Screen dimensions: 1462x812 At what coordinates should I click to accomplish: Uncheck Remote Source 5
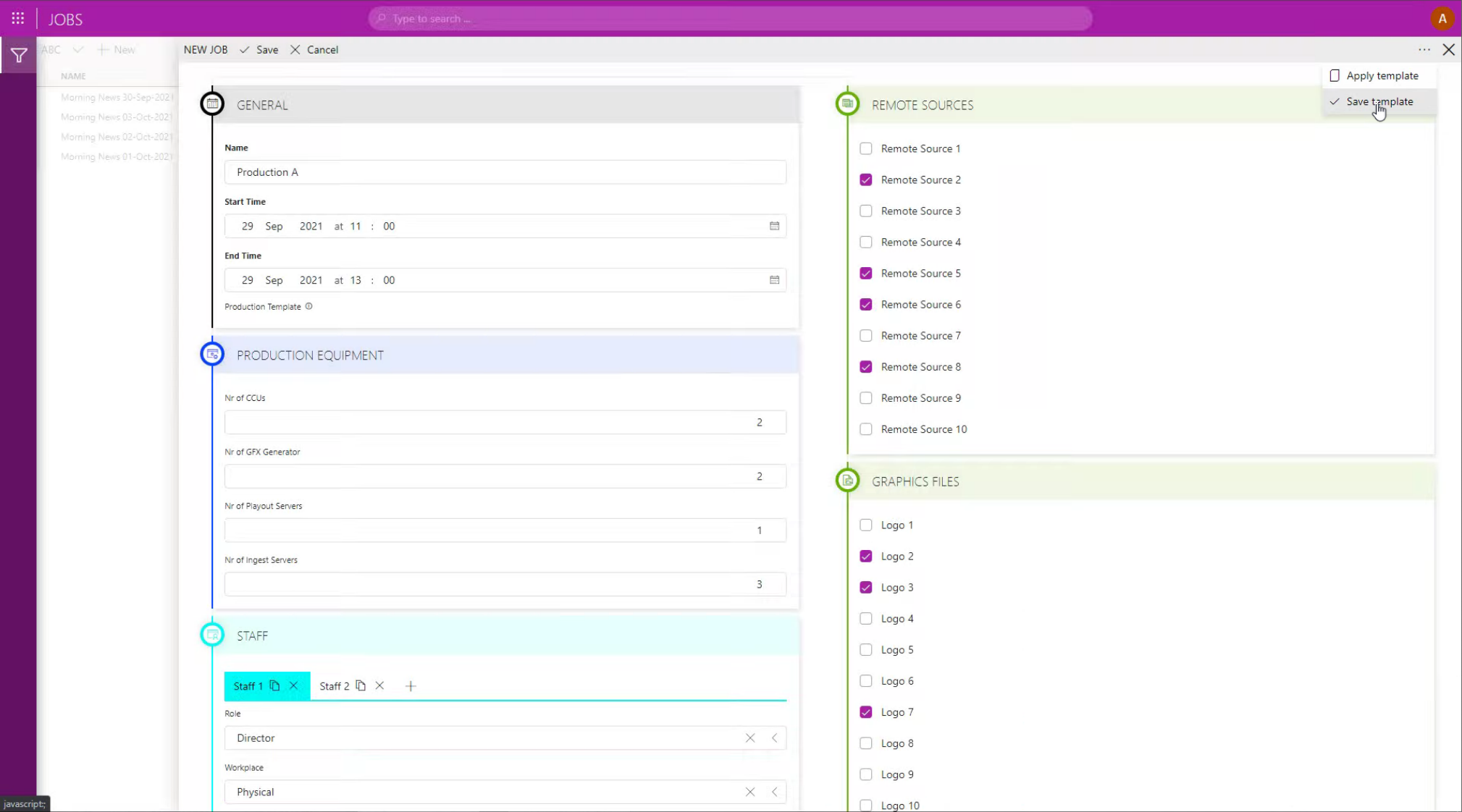point(865,273)
